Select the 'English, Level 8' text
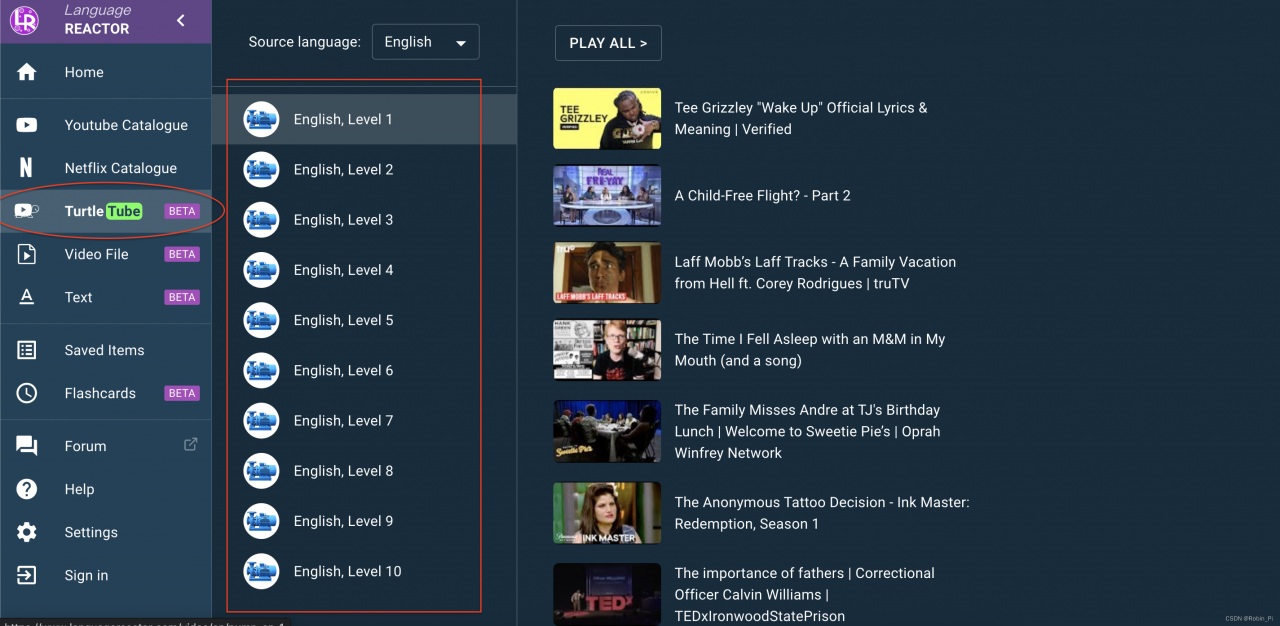 click(343, 471)
